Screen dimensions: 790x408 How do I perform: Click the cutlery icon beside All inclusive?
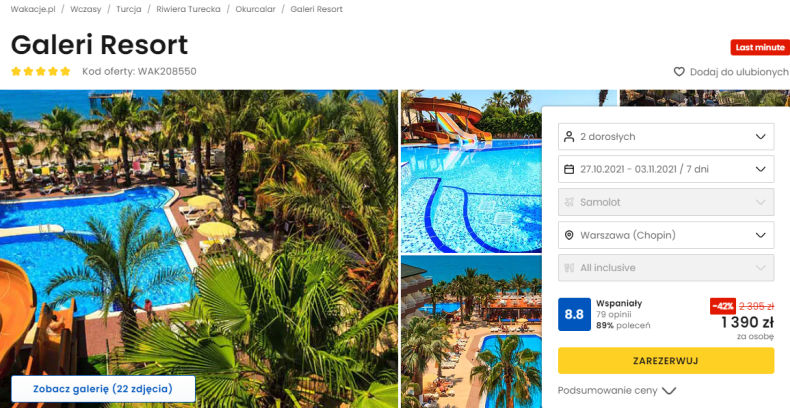pyautogui.click(x=569, y=268)
